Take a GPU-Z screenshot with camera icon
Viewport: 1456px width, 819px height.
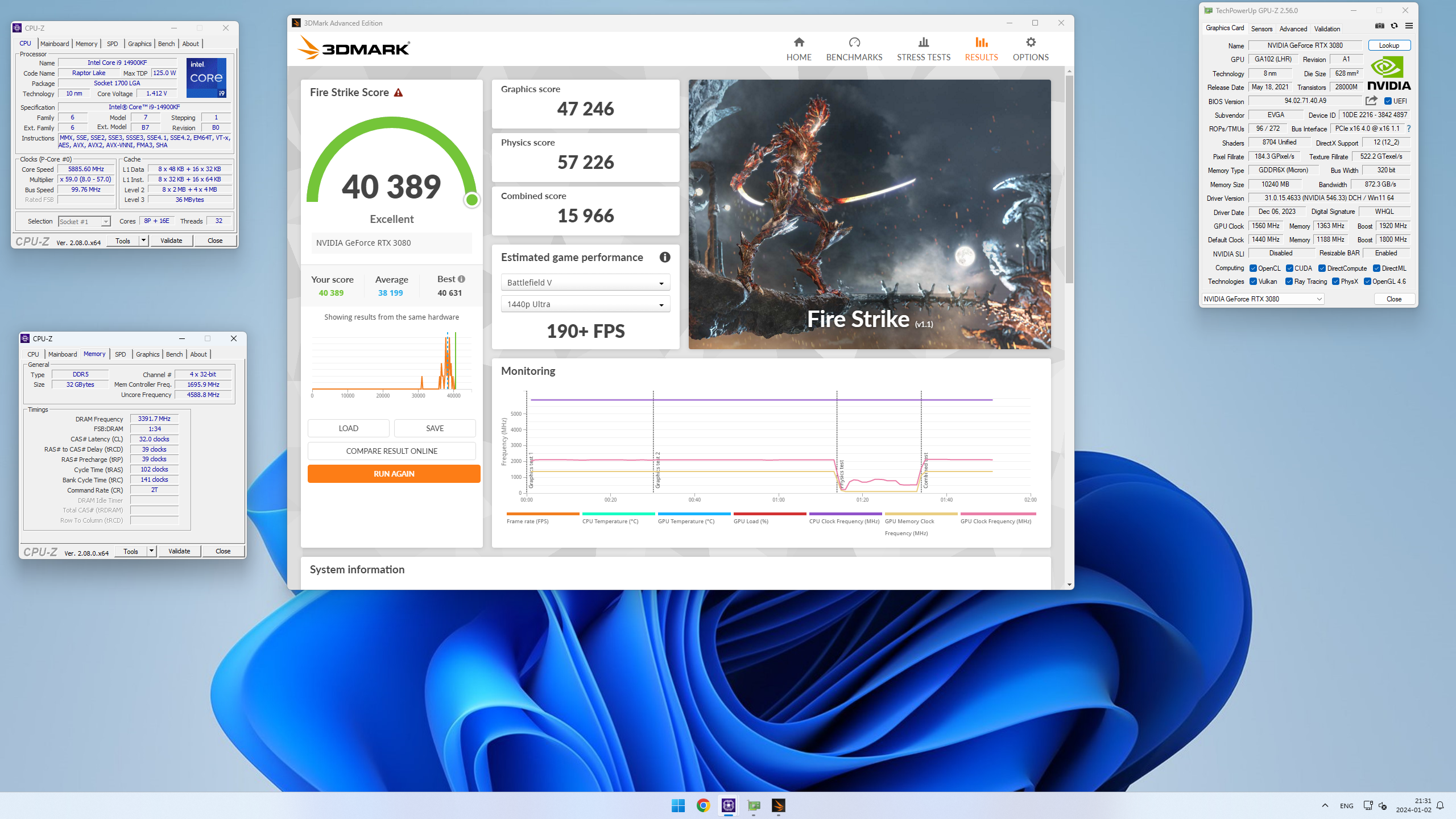click(1379, 26)
